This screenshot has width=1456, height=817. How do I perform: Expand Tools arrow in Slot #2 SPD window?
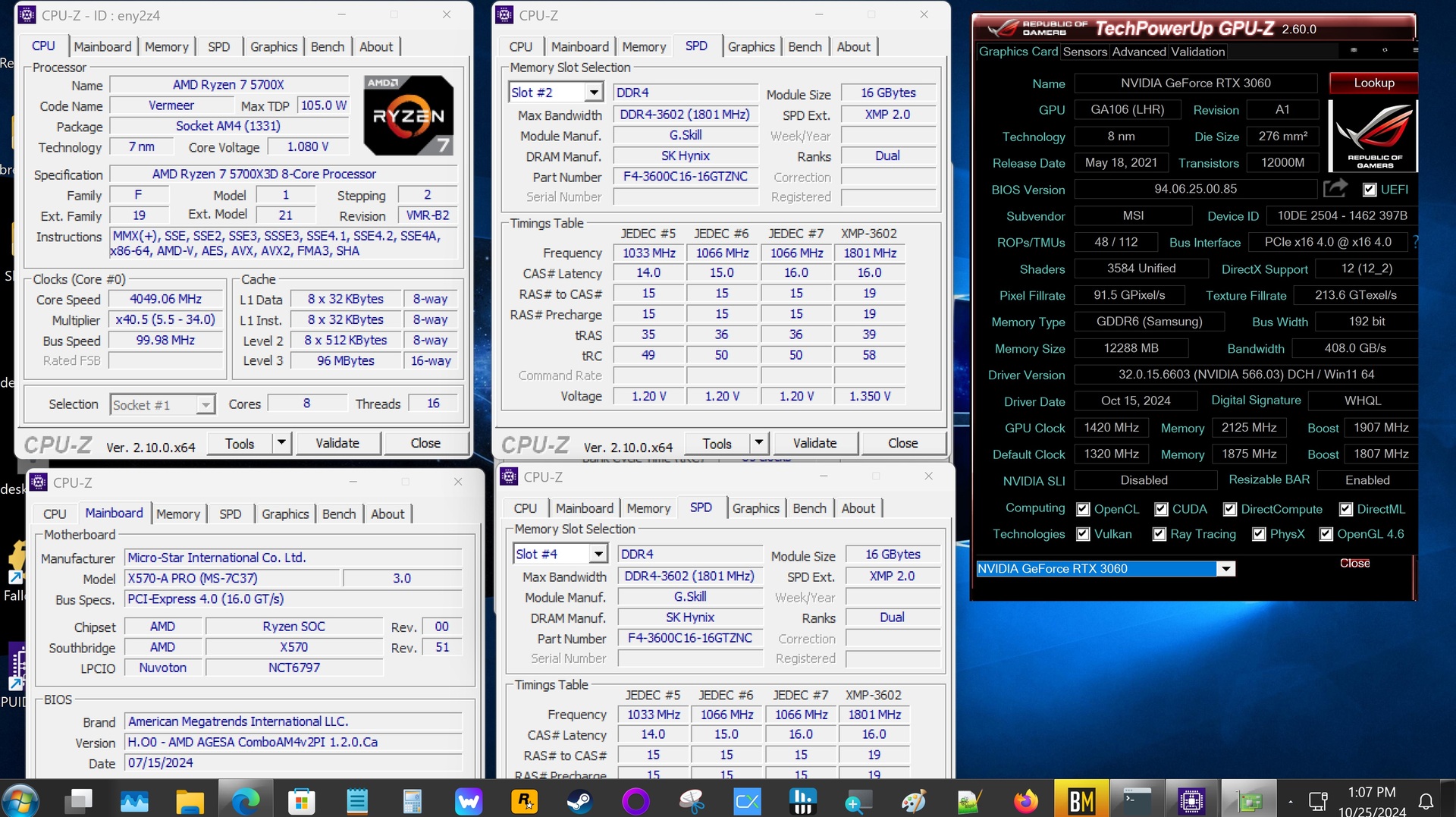coord(759,442)
